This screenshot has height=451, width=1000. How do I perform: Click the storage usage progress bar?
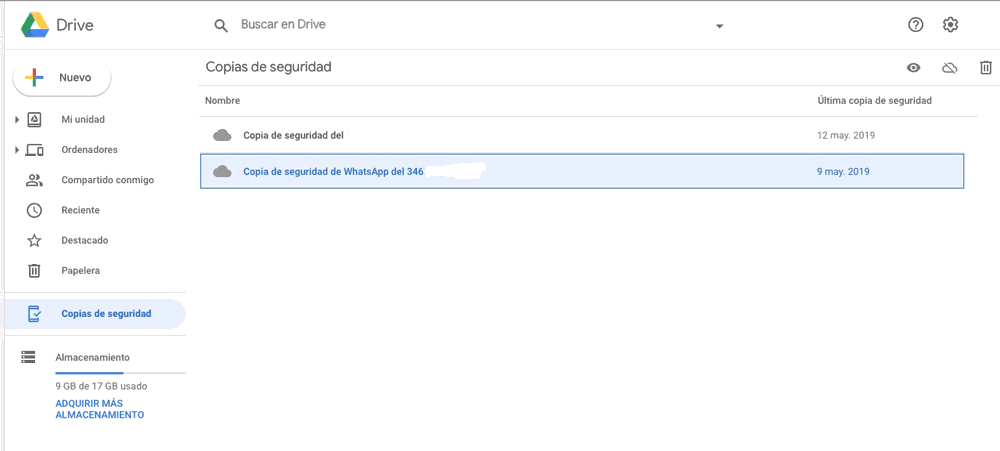[x=120, y=372]
